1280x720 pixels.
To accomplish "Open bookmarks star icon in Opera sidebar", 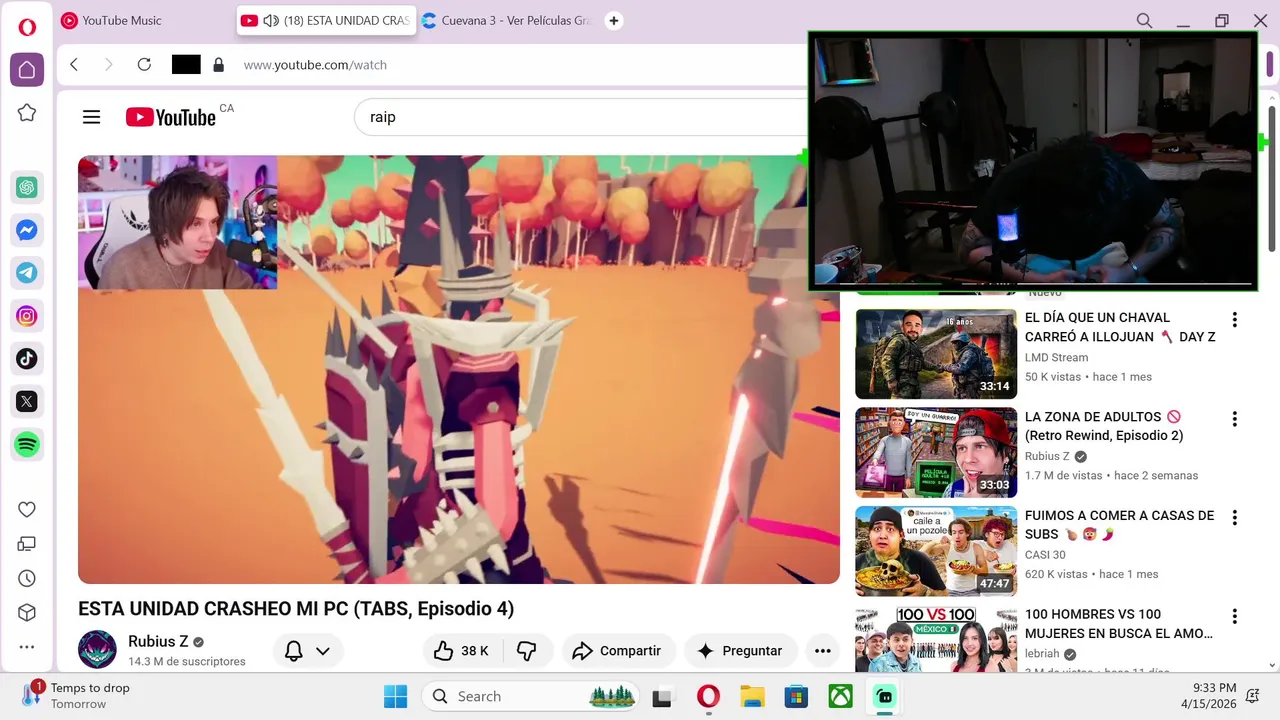I will (27, 113).
